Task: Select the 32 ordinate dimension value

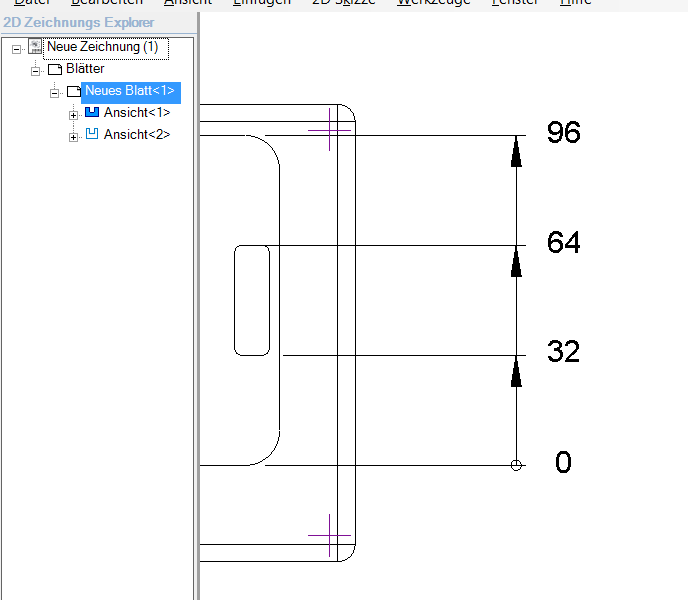Action: tap(563, 352)
